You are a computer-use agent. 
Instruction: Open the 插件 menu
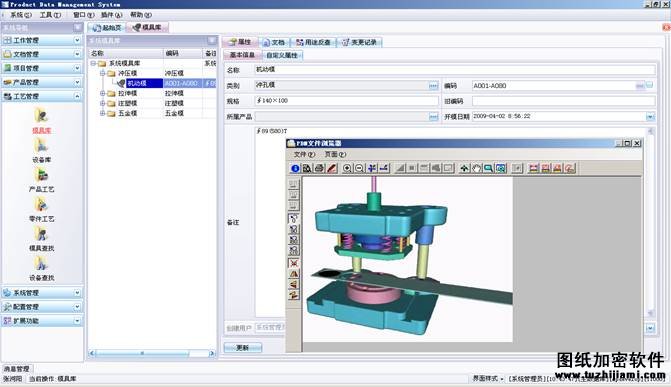112,15
